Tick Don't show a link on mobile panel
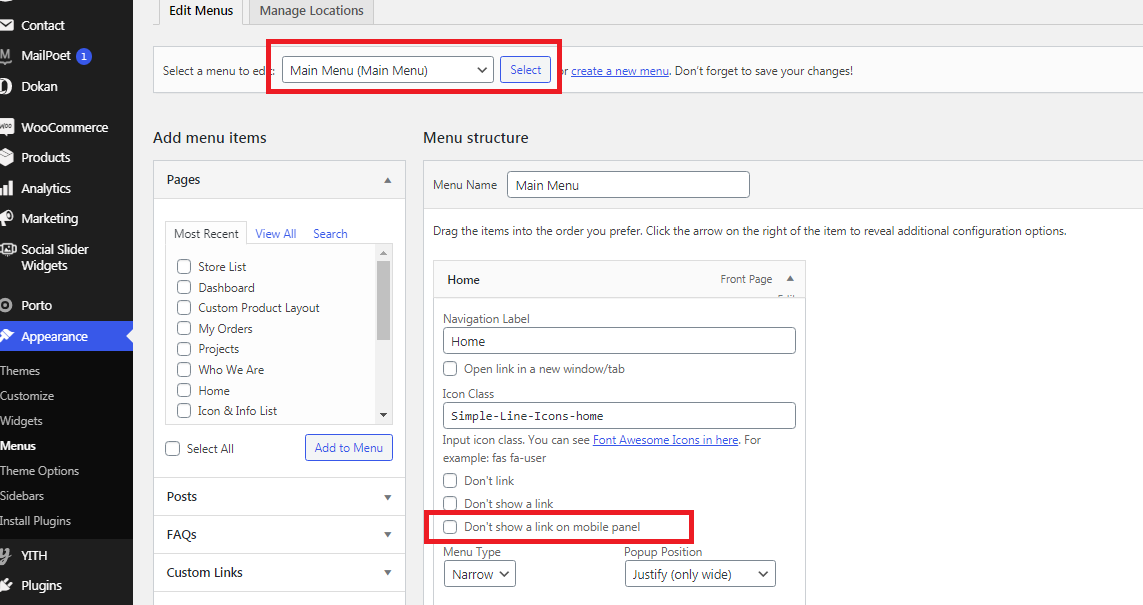The height and width of the screenshot is (605, 1143). tap(450, 527)
